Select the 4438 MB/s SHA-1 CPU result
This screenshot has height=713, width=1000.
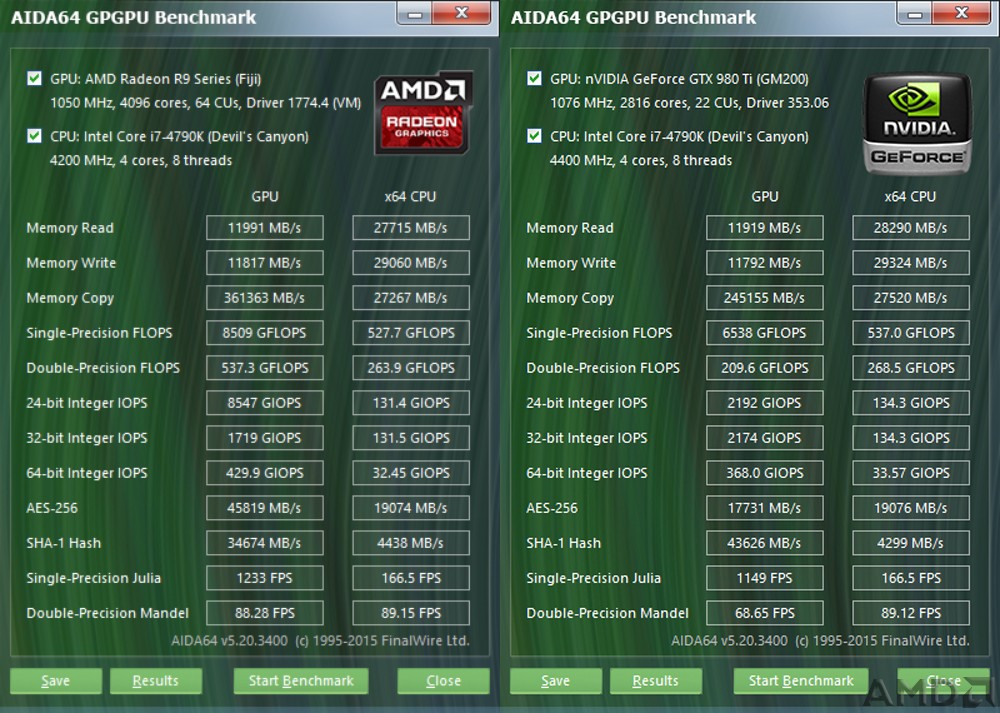tap(411, 543)
